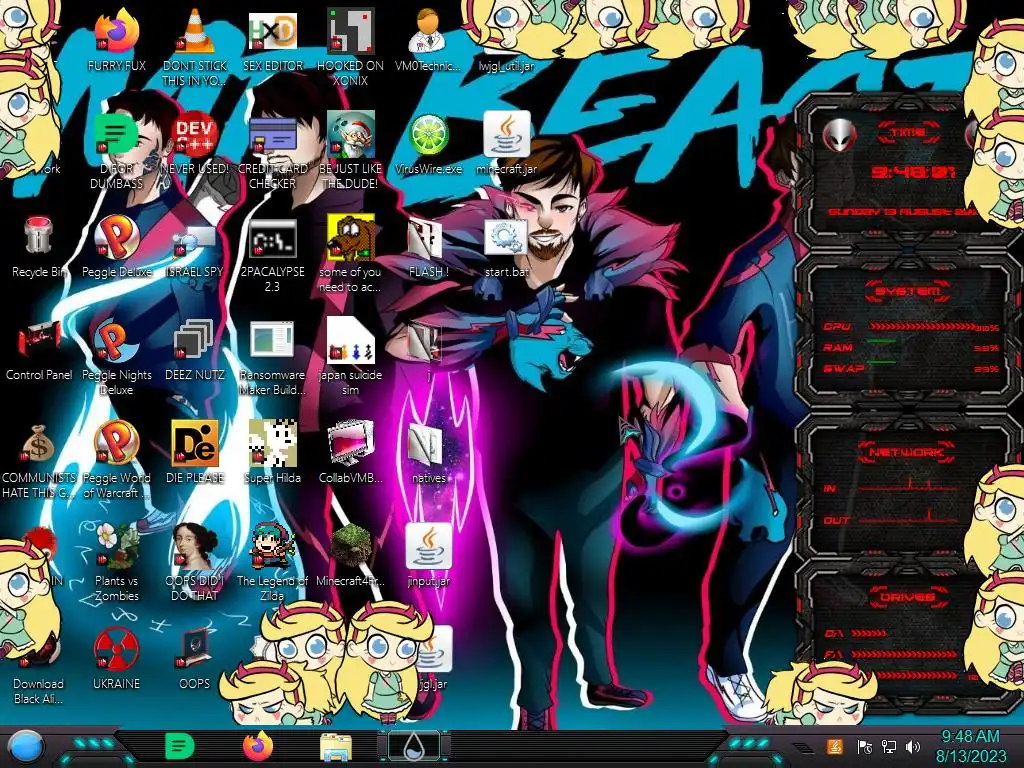This screenshot has width=1024, height=768.
Task: Click the DRIVES gadget header
Action: click(x=906, y=597)
